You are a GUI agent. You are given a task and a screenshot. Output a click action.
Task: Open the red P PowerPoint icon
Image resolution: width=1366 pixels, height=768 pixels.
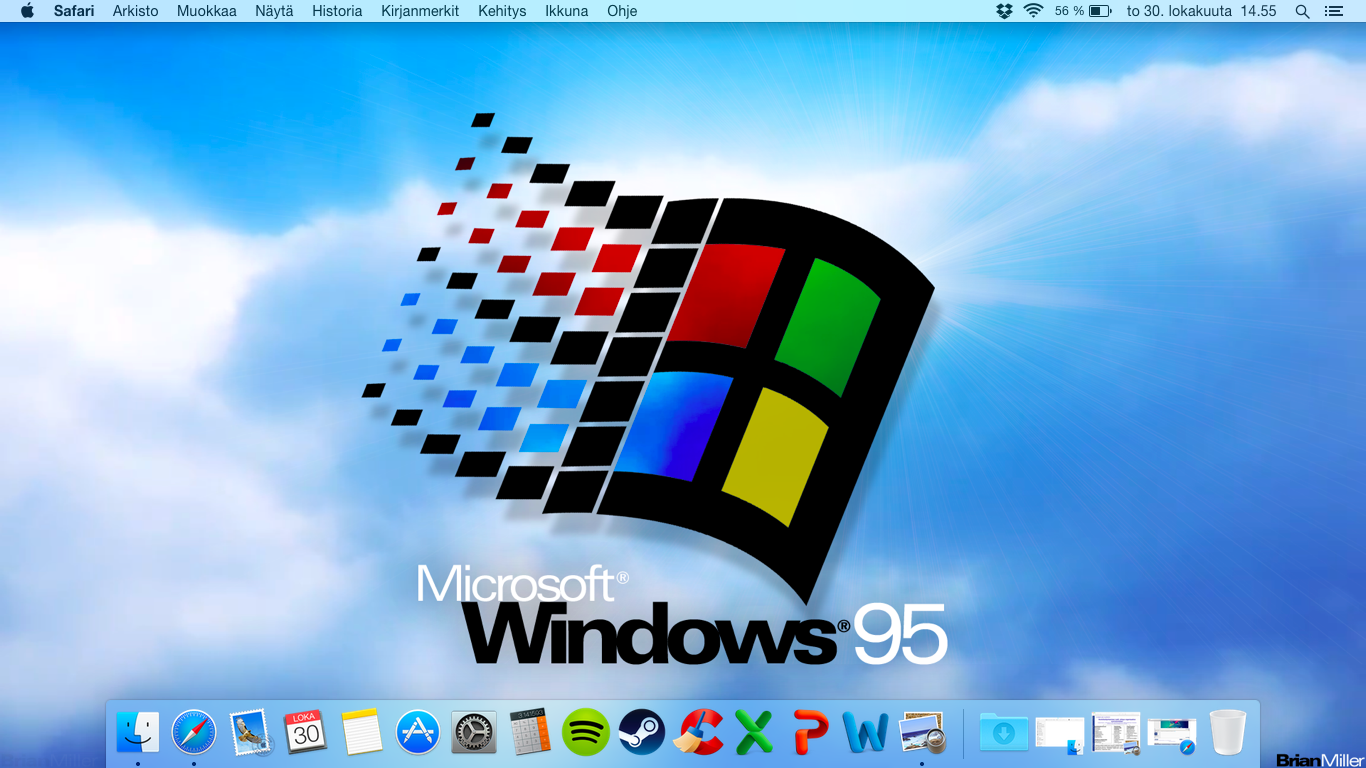[x=810, y=733]
